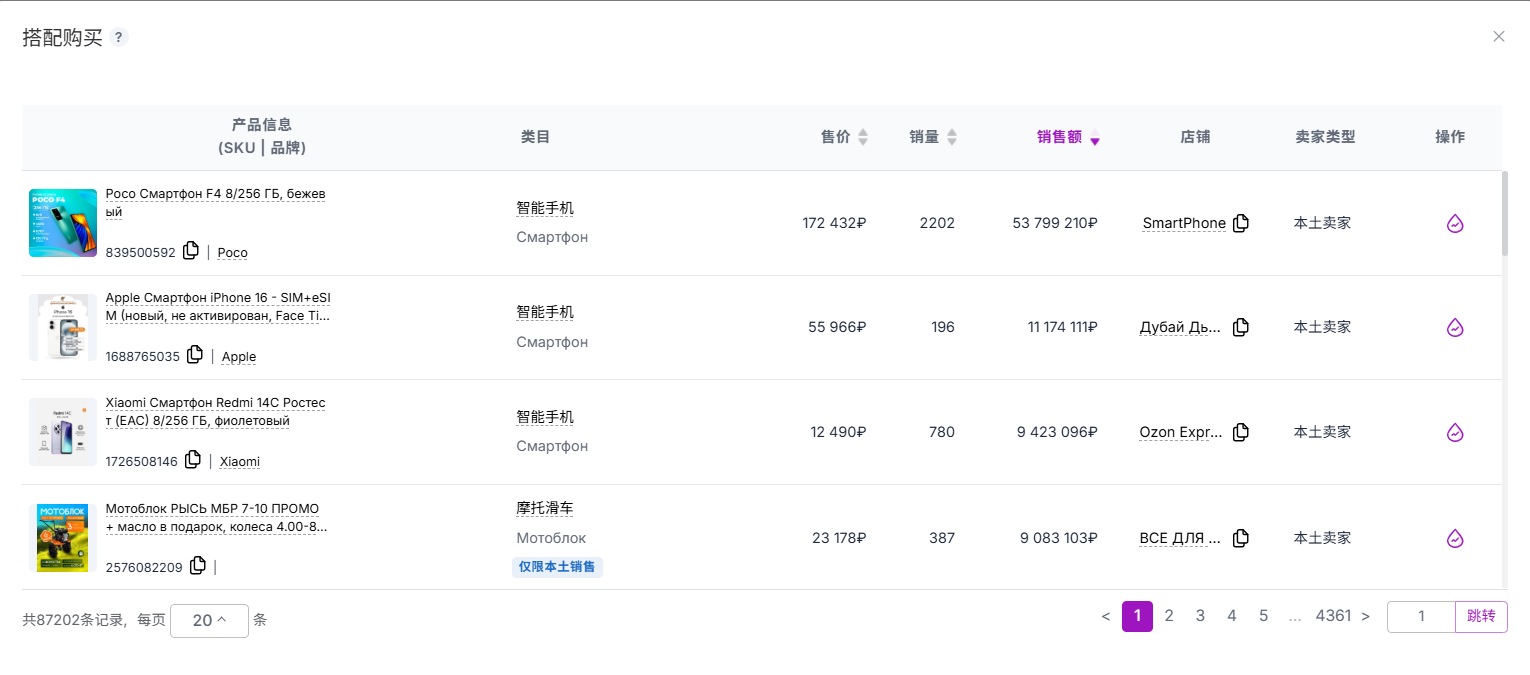Open trend analysis for Poco F4 row

(1455, 224)
